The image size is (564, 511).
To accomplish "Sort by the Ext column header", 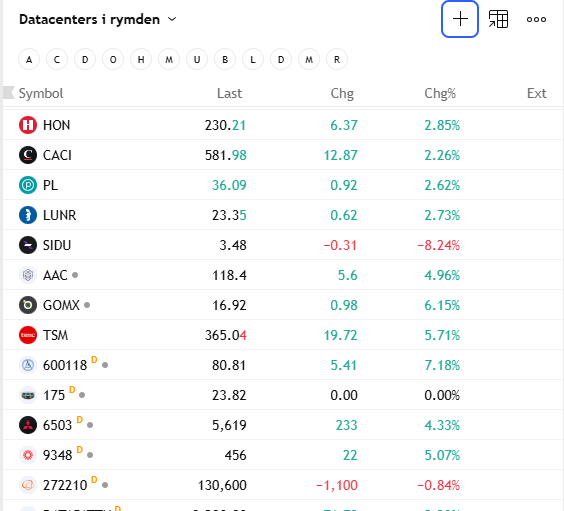I will click(537, 93).
